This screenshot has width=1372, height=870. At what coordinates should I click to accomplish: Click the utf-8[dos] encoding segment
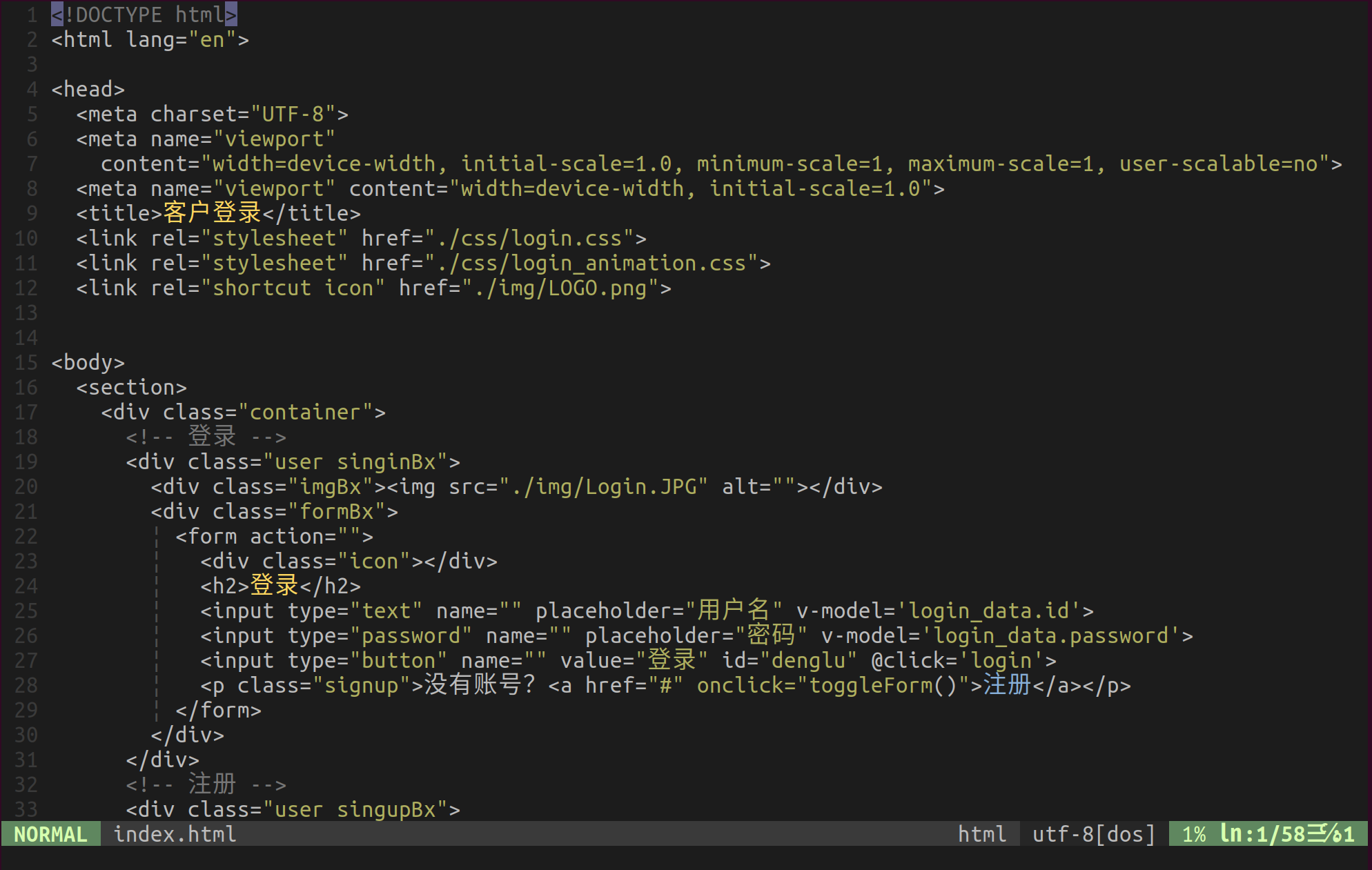(1093, 834)
